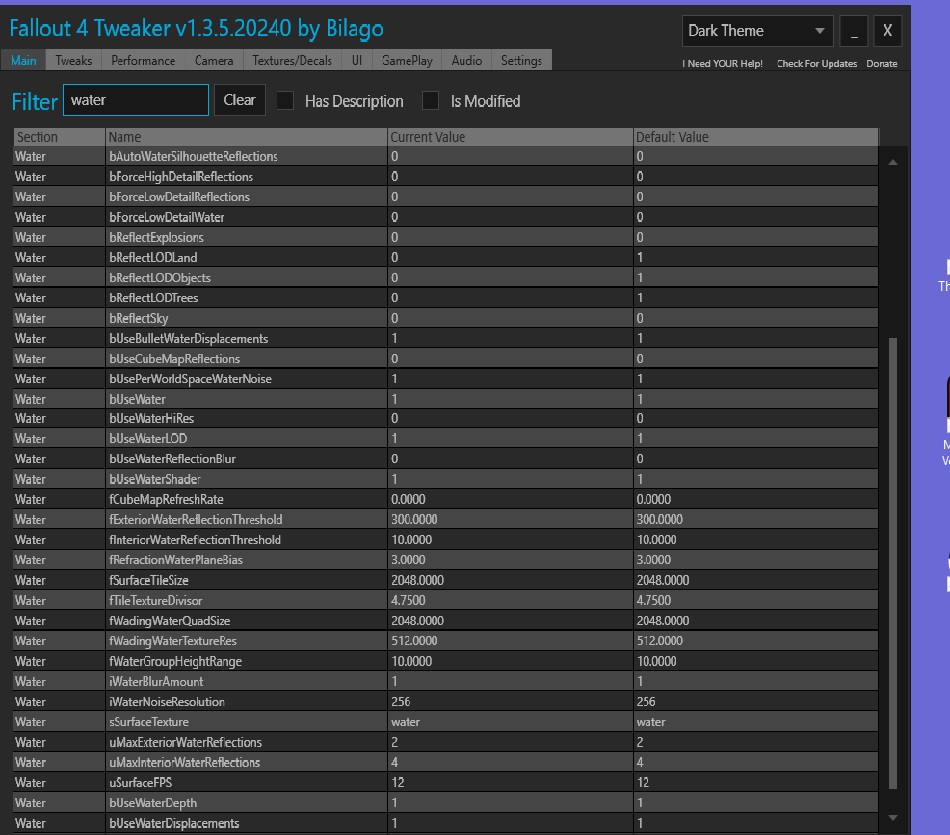Select the Audio tab
This screenshot has height=835, width=950.
coord(467,61)
